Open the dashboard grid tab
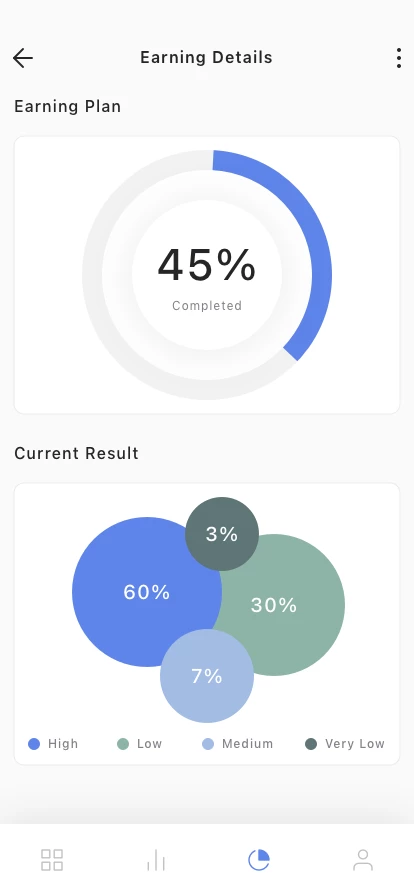The image size is (414, 896). [52, 860]
